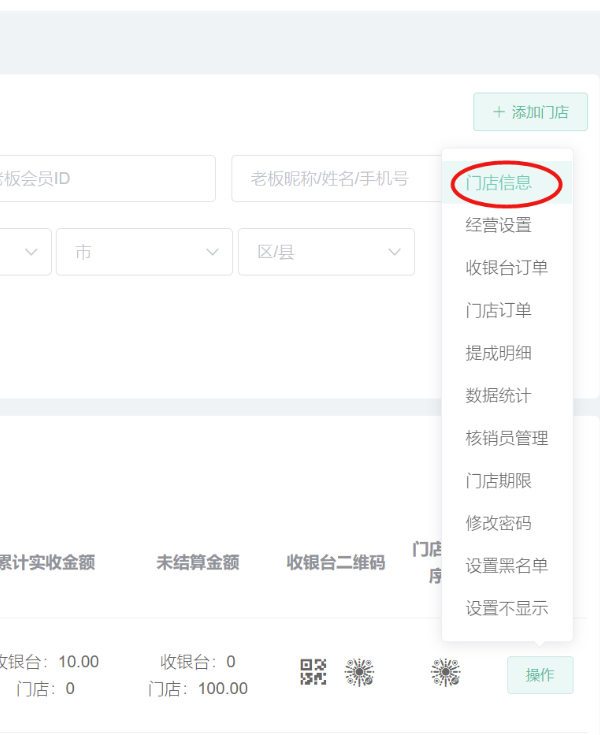This screenshot has width=600, height=735.
Task: Expand the 市 city dropdown
Action: click(144, 252)
